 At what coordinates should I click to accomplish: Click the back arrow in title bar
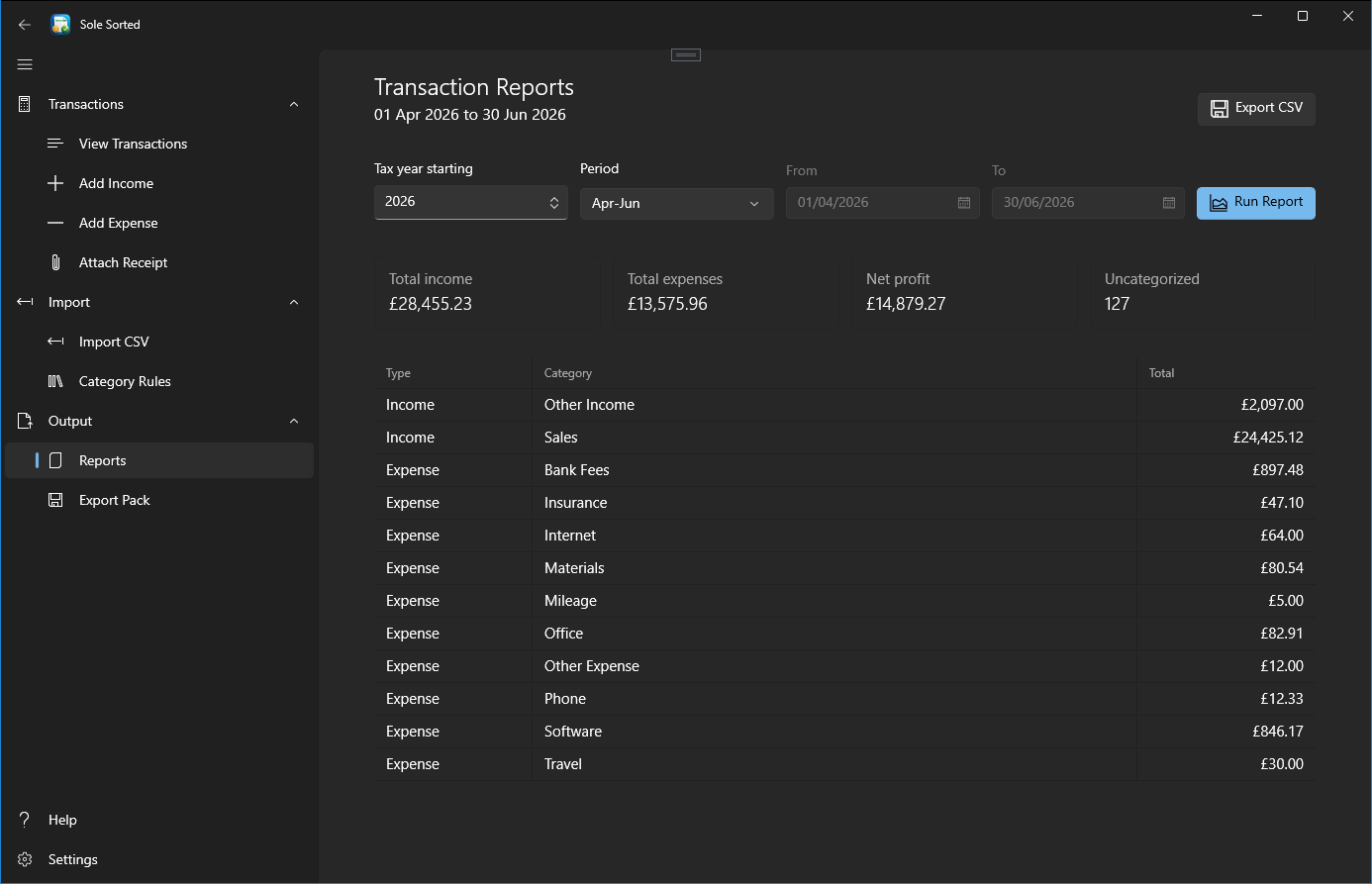tap(25, 25)
